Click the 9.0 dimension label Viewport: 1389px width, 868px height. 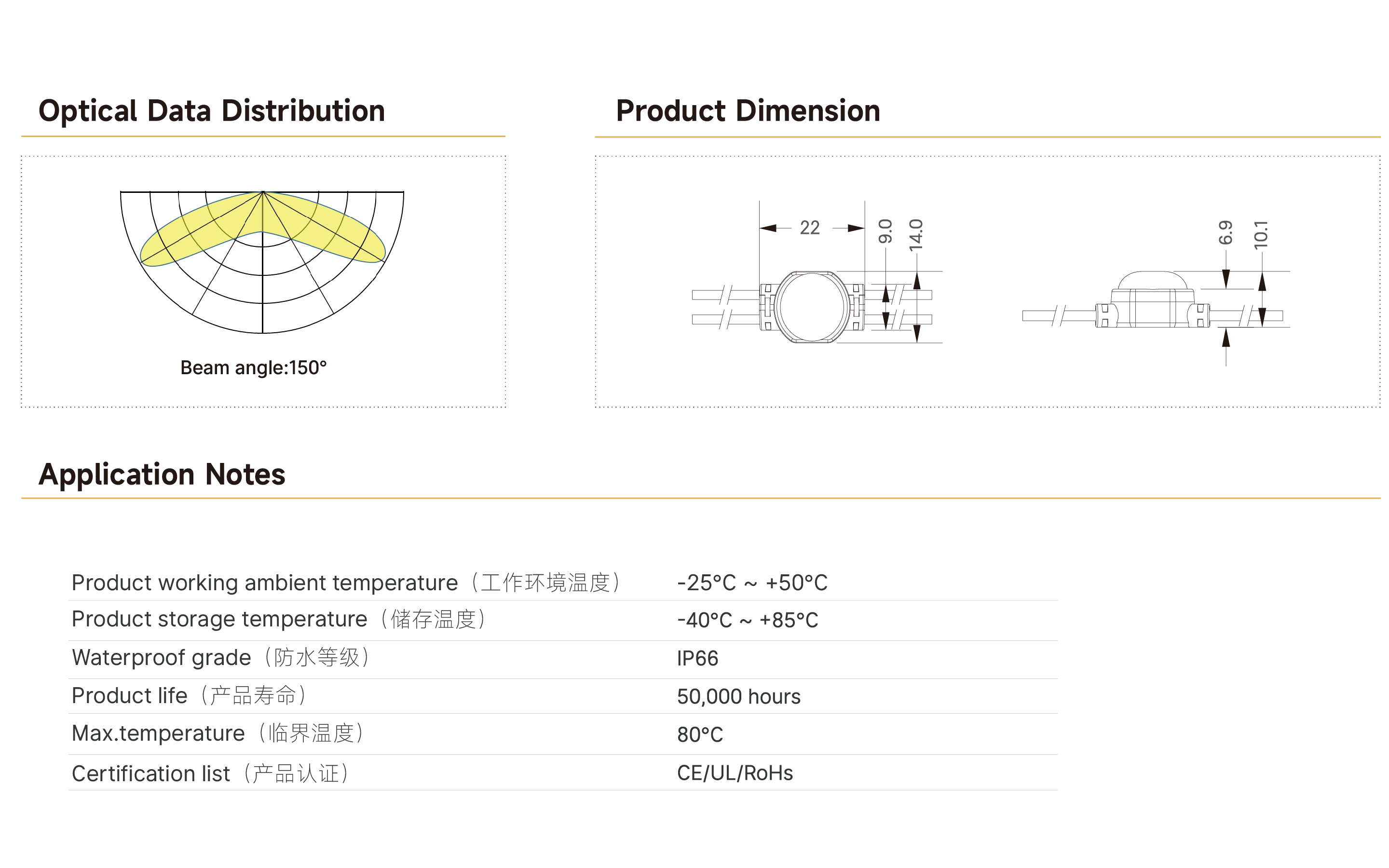(885, 231)
